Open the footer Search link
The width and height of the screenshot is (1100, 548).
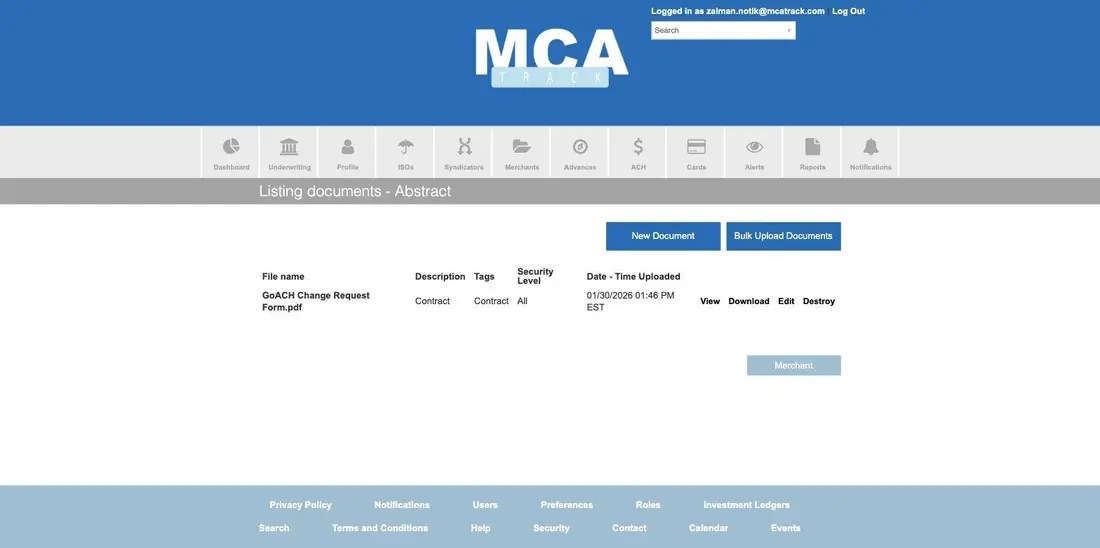[x=274, y=528]
